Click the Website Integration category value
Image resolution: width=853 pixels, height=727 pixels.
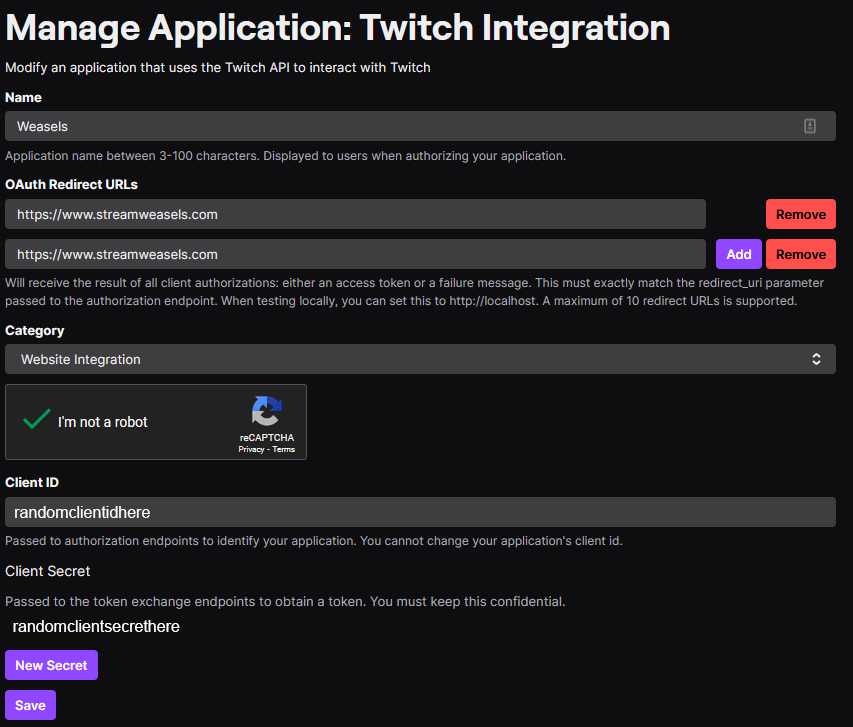click(x=81, y=360)
